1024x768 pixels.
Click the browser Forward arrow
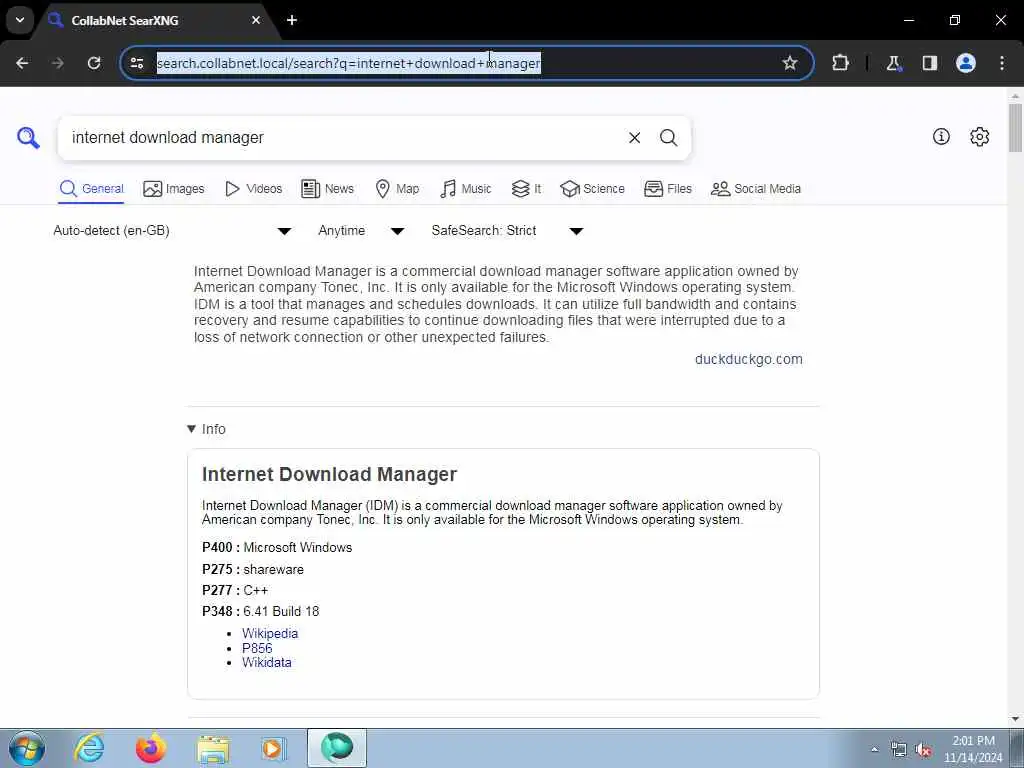(x=58, y=63)
